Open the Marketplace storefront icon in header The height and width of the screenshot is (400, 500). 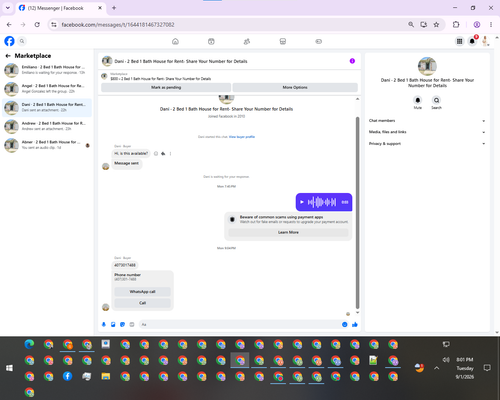click(283, 41)
